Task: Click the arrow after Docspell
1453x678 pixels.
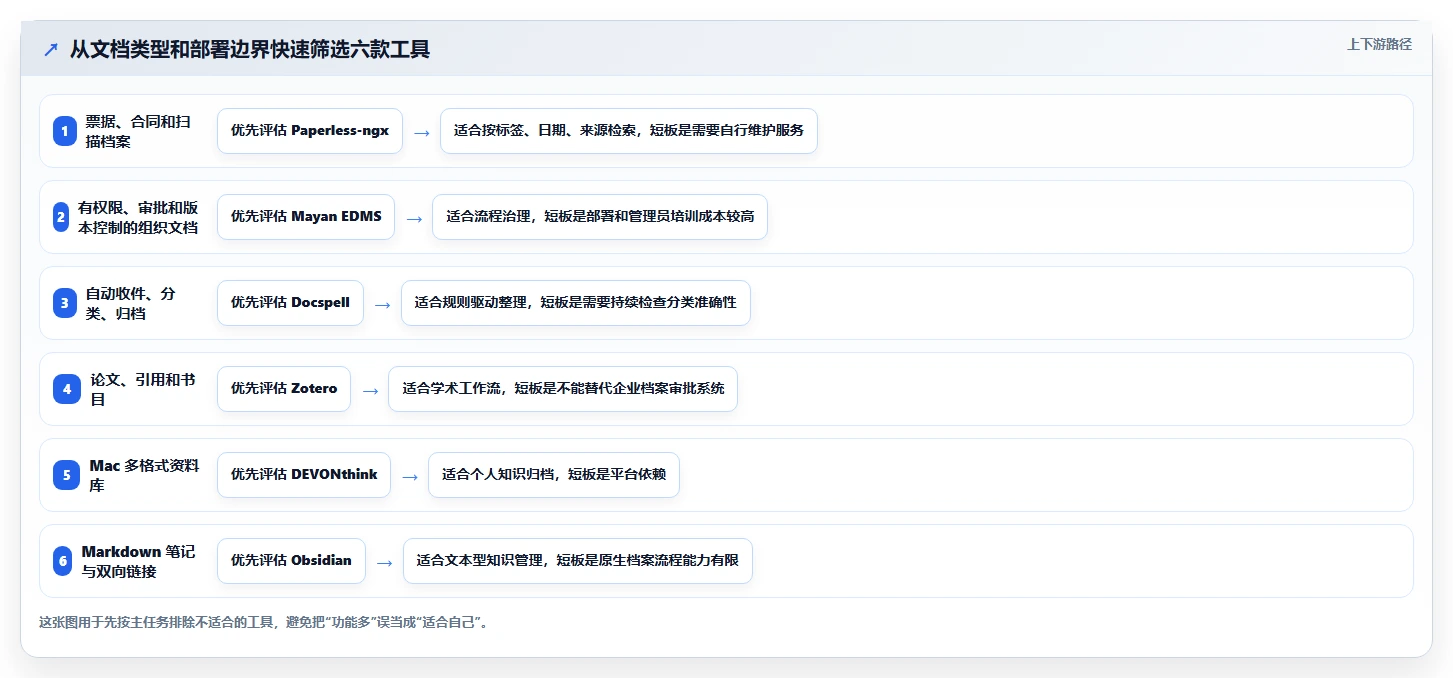Action: (383, 304)
